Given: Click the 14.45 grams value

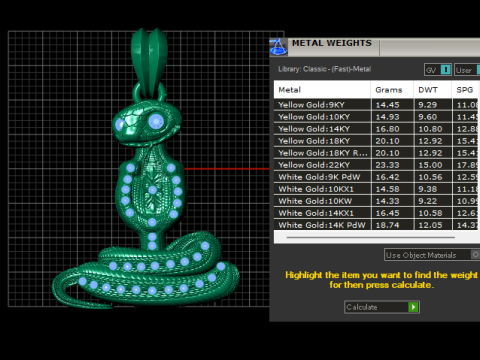Looking at the screenshot, I should point(387,105).
